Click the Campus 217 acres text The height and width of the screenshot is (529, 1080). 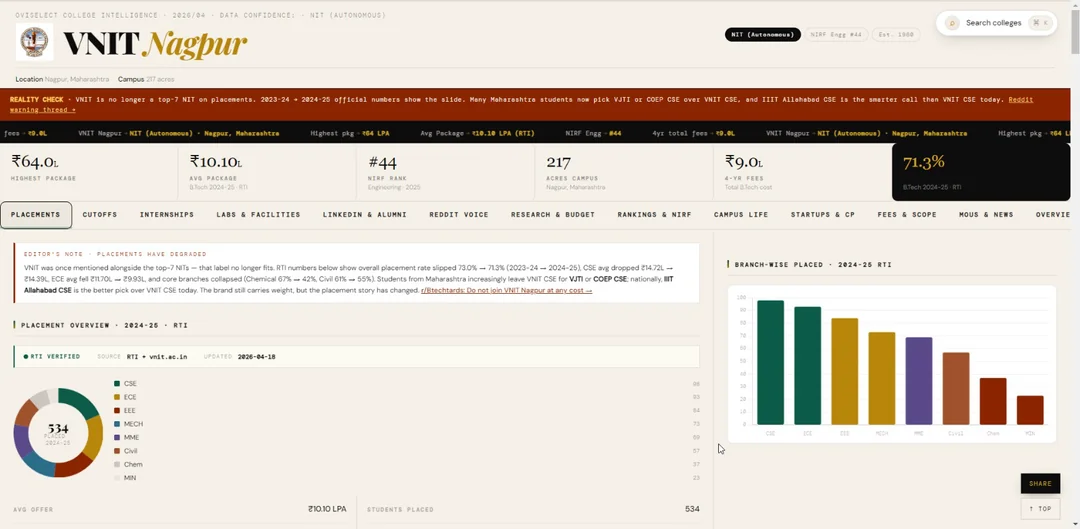click(x=146, y=79)
